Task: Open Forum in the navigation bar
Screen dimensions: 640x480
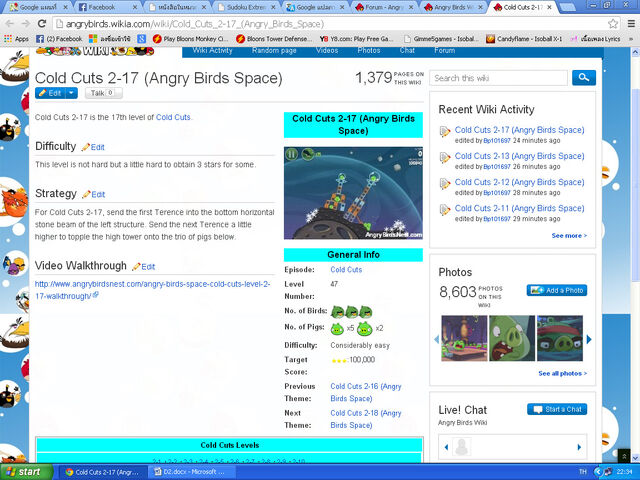Action: [x=444, y=51]
